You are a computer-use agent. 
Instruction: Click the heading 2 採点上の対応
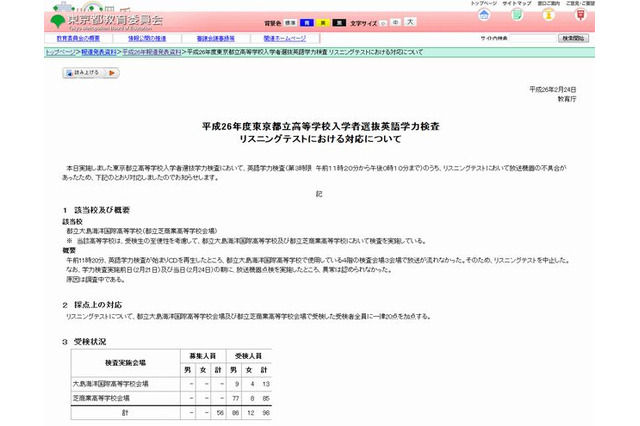pyautogui.click(x=93, y=305)
